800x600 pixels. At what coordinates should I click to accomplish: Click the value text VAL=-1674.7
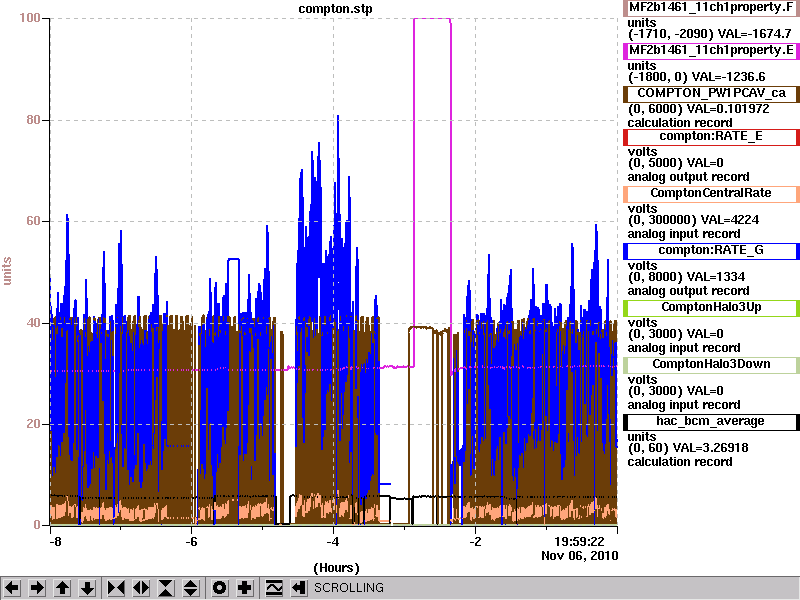pos(755,34)
